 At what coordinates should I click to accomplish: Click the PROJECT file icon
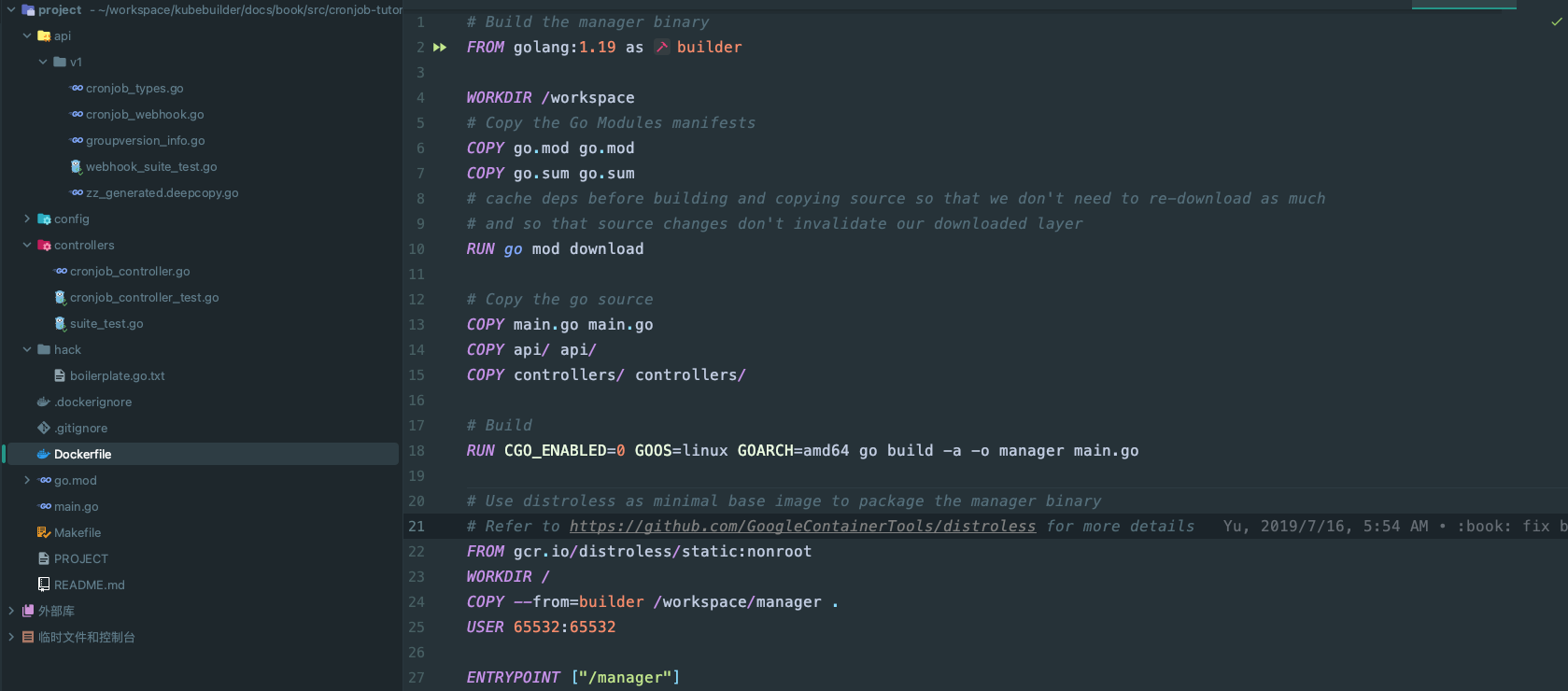point(44,558)
